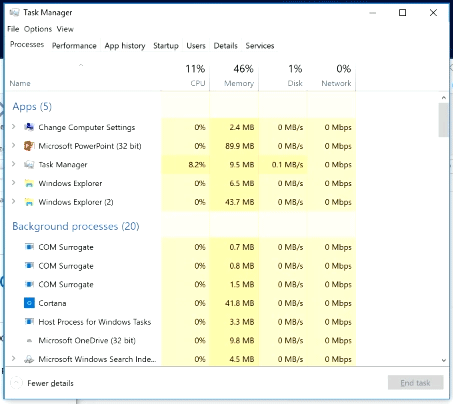Open the Startup tab
The width and height of the screenshot is (453, 404).
pyautogui.click(x=166, y=46)
